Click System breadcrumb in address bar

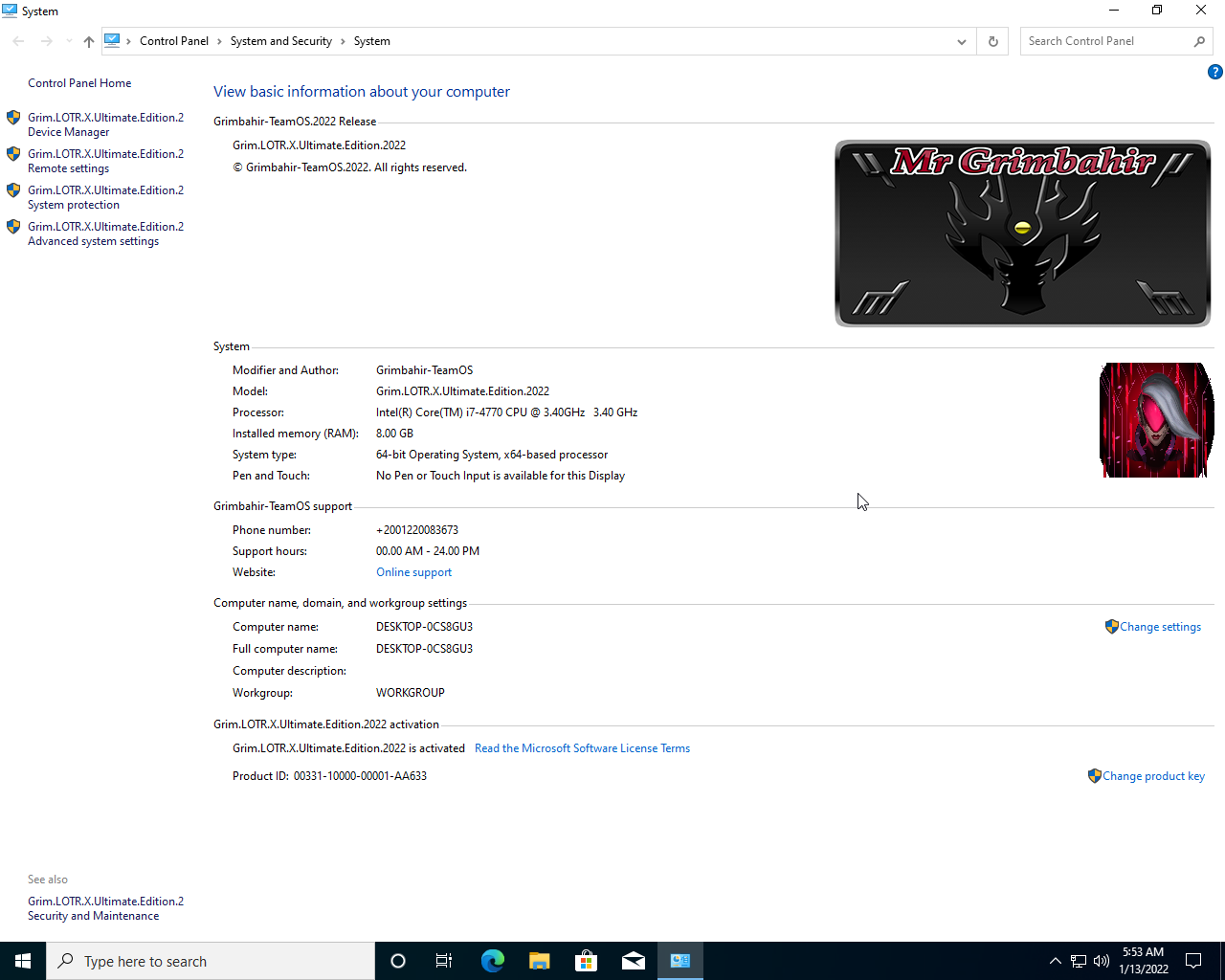click(372, 41)
